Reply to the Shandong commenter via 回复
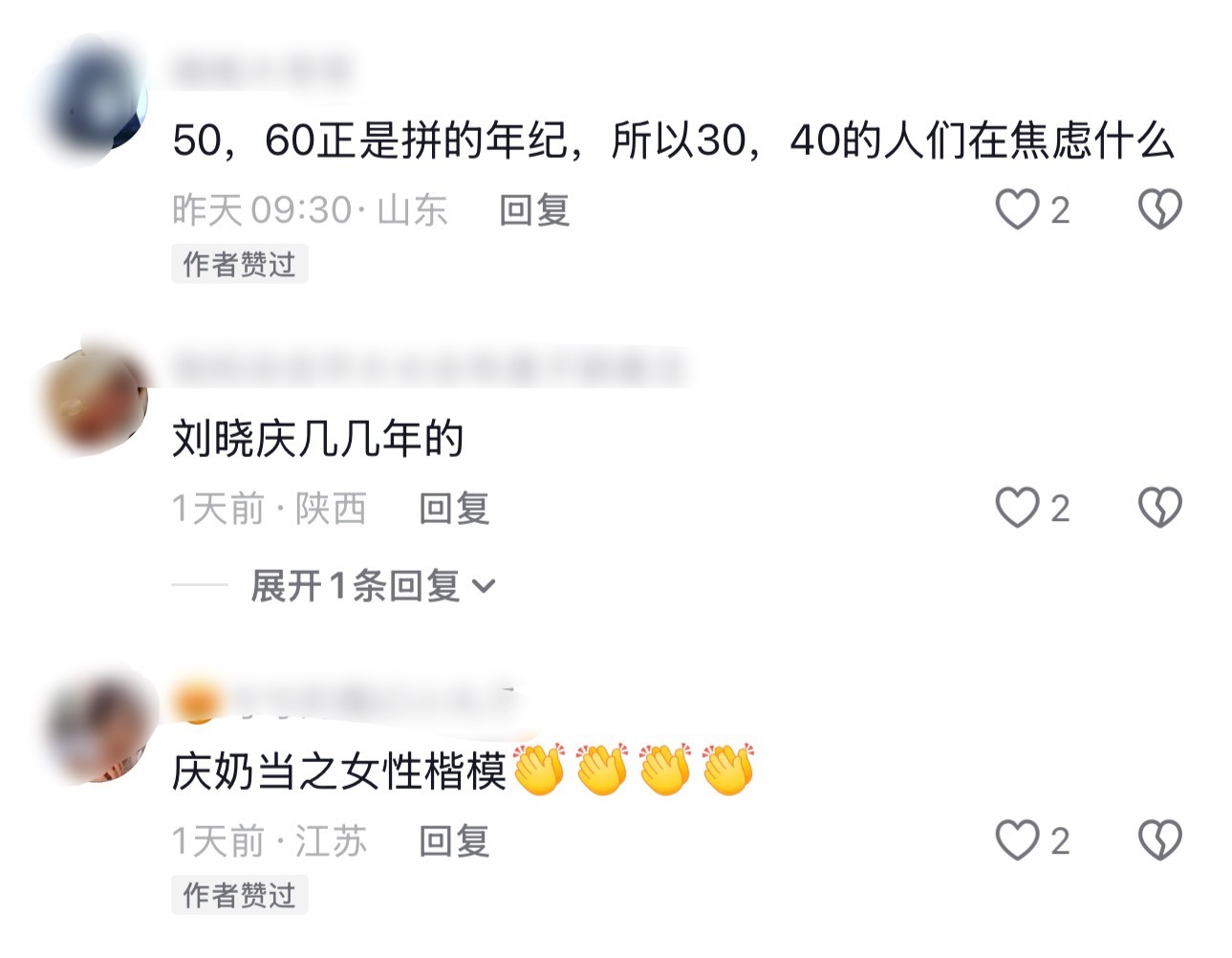This screenshot has height=958, width=1232. click(534, 209)
